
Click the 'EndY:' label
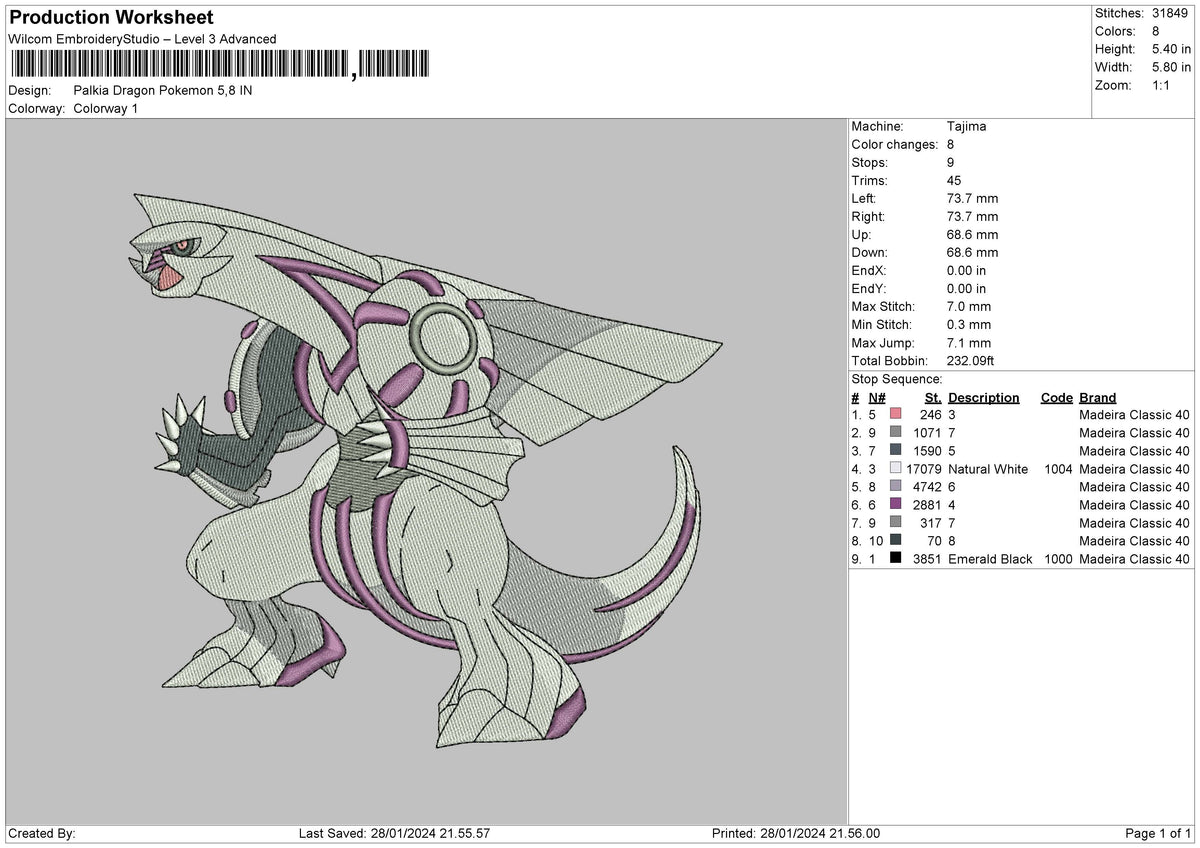click(x=869, y=289)
